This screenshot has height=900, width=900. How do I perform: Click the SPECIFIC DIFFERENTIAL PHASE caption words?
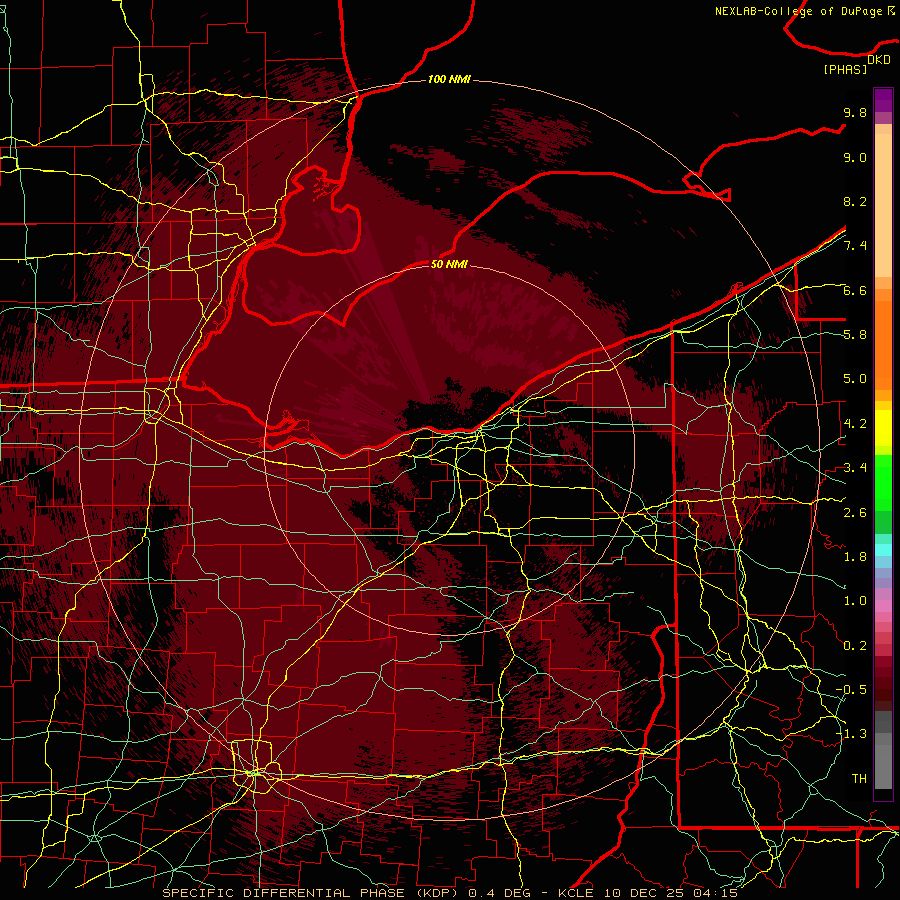(282, 893)
